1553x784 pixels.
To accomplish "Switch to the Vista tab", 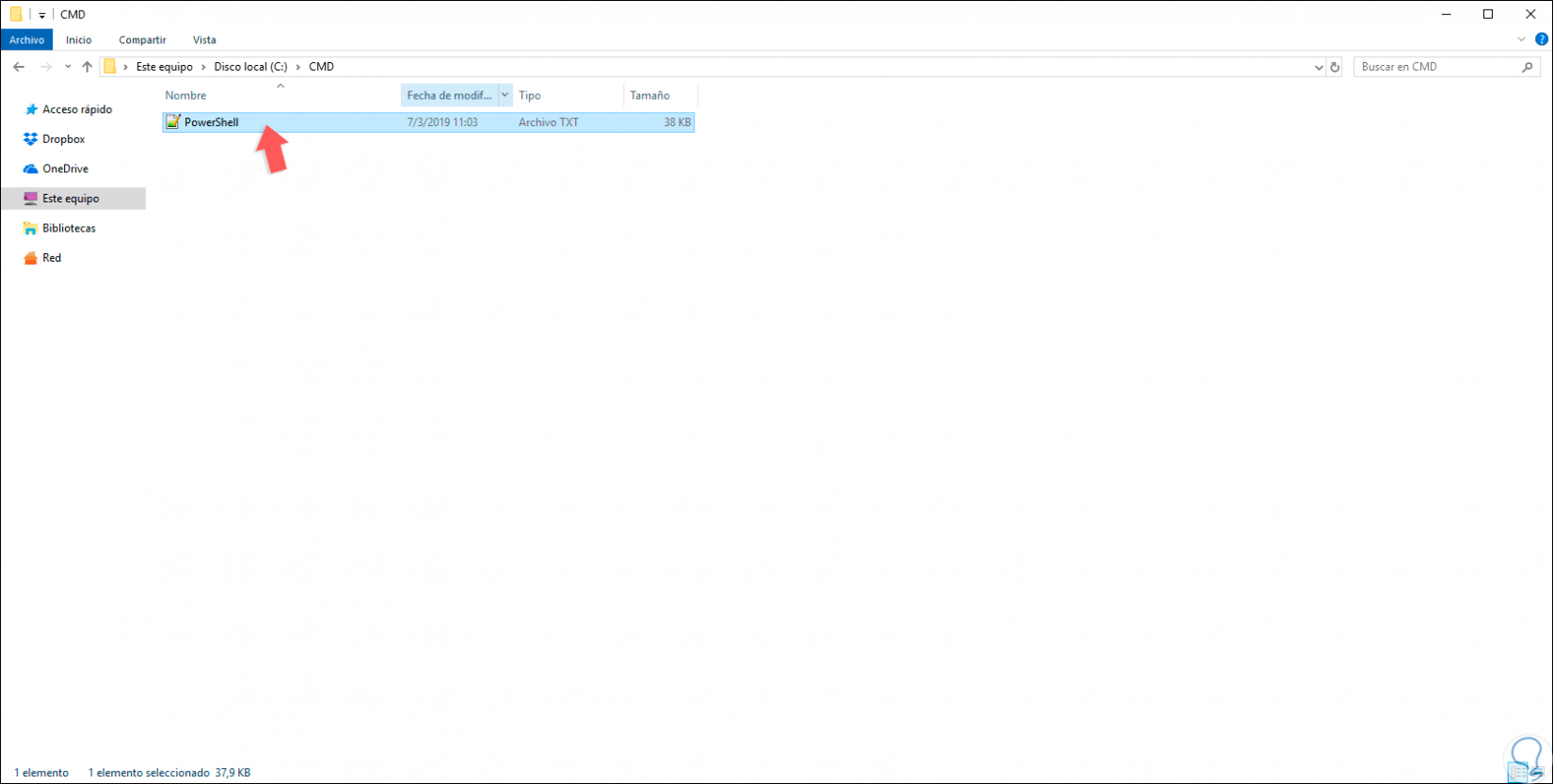I will (x=204, y=40).
